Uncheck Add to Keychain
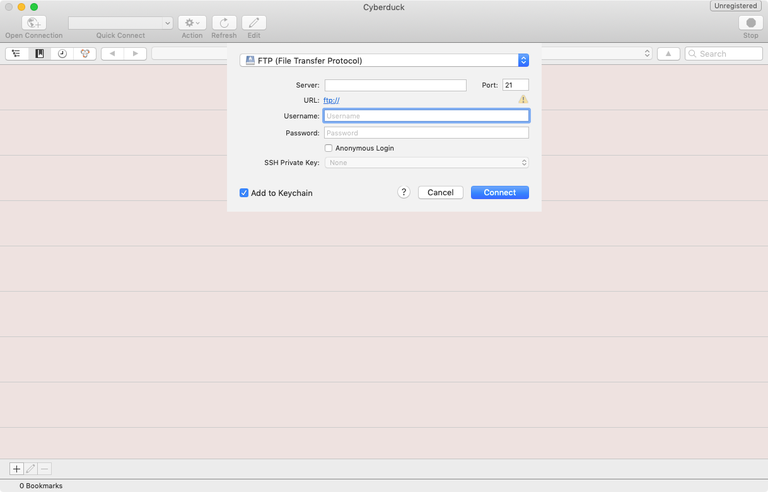 [x=244, y=193]
